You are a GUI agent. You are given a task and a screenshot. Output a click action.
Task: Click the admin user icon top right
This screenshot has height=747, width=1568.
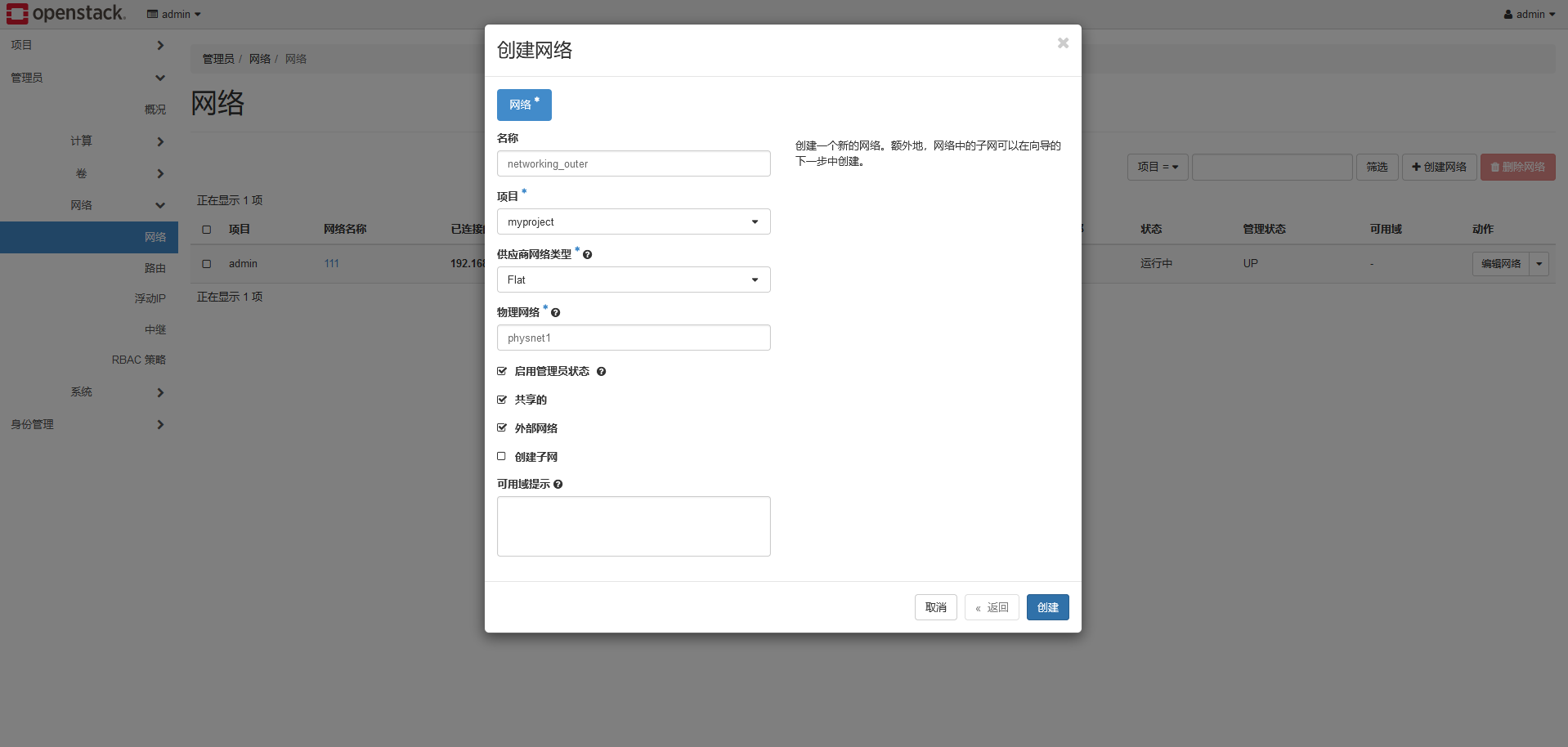click(x=1508, y=15)
